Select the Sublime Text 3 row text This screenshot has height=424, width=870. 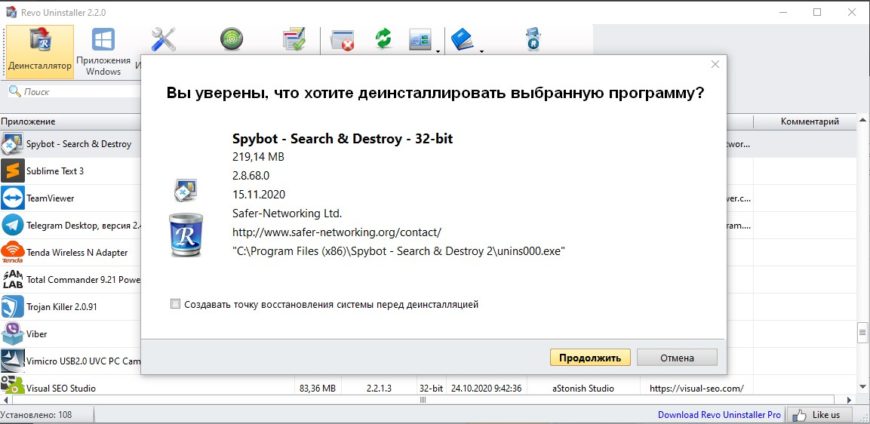coord(55,171)
